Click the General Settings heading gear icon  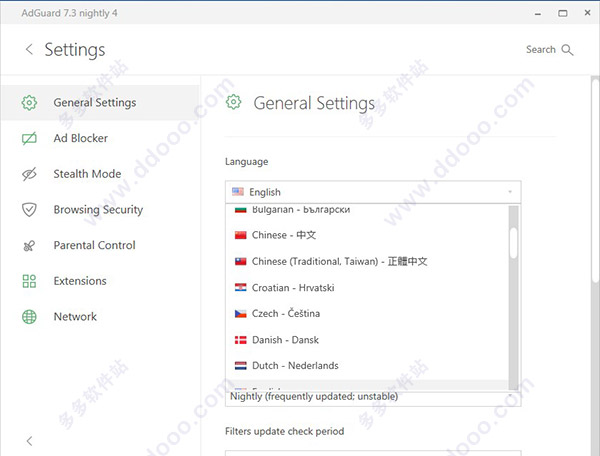(x=233, y=102)
